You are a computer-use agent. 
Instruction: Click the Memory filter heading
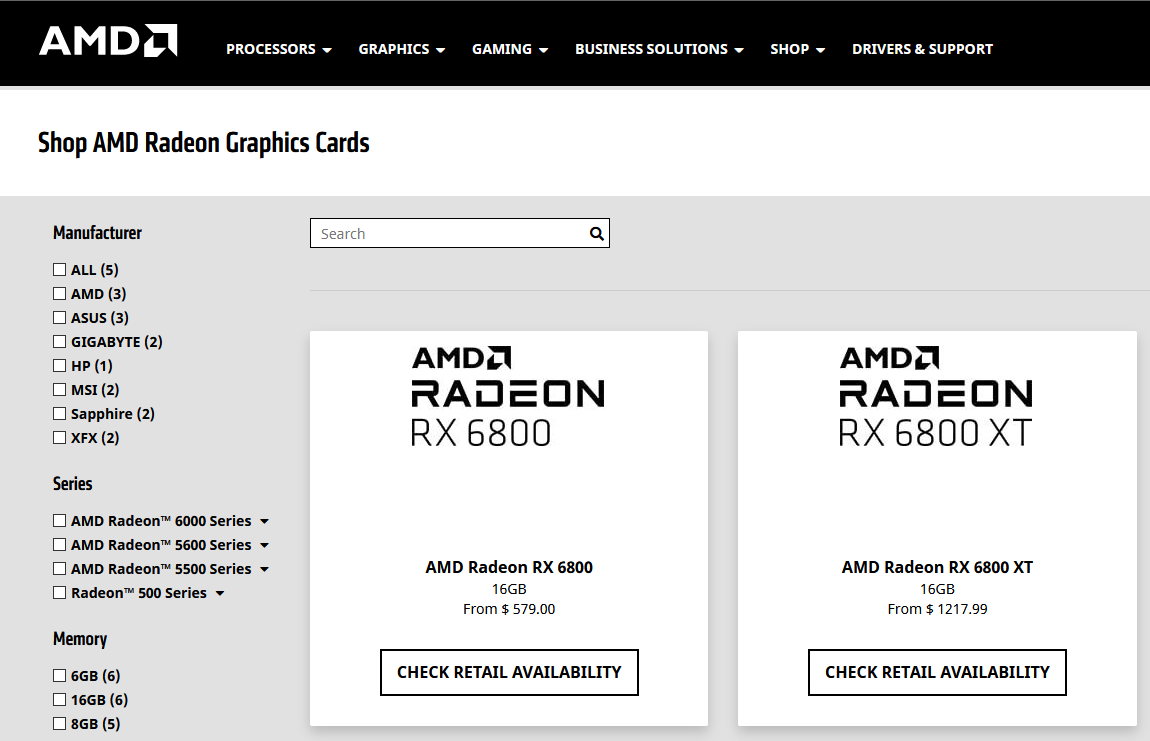pos(80,639)
